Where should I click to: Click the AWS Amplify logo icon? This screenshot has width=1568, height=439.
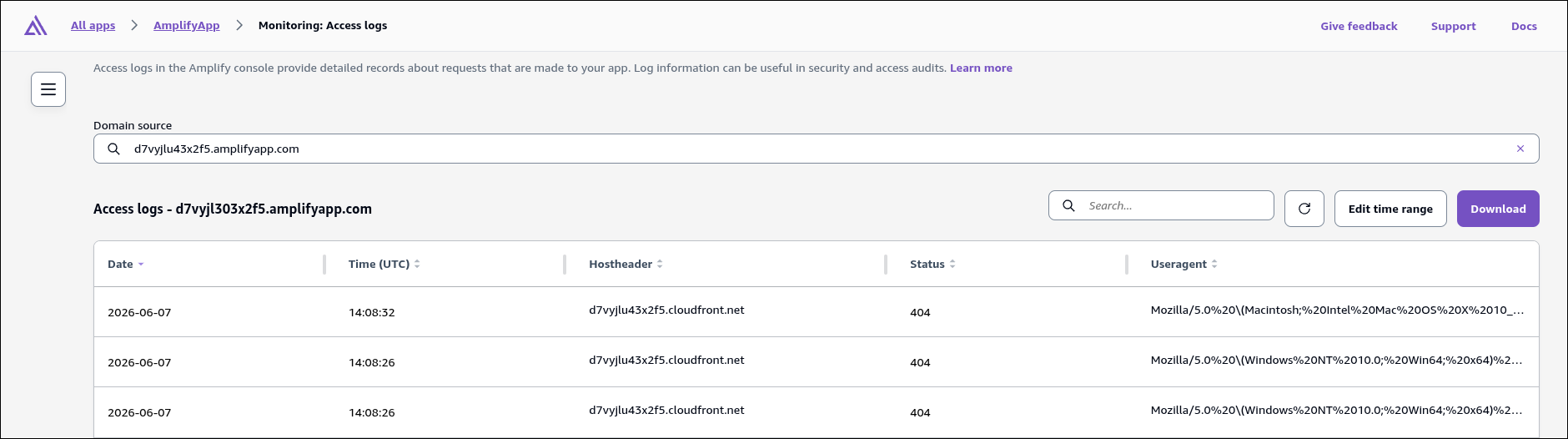(x=36, y=26)
